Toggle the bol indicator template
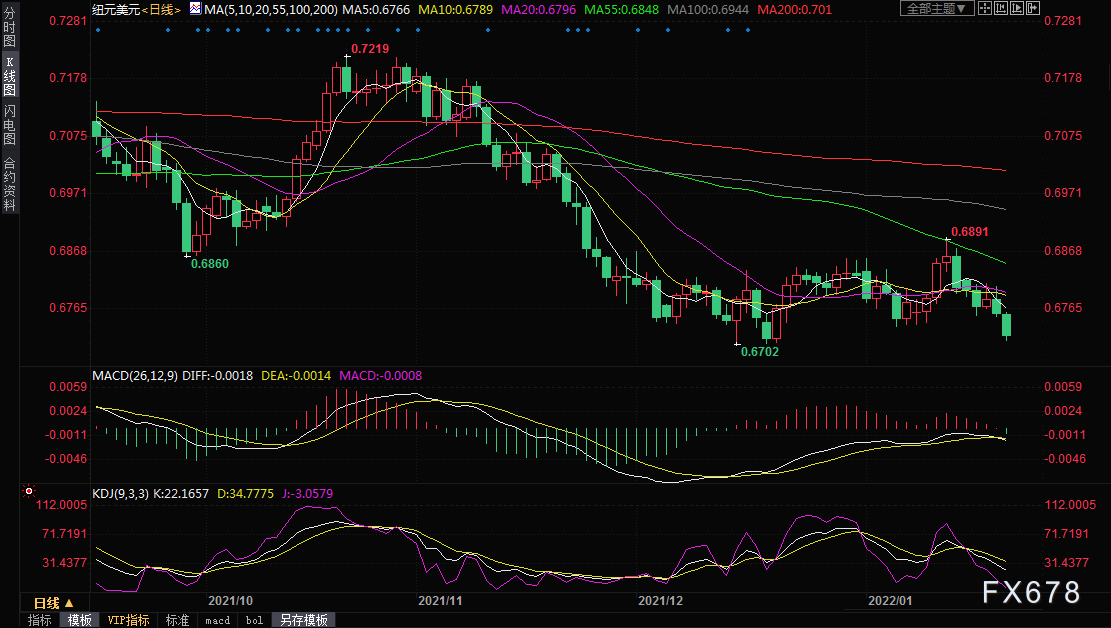The image size is (1111, 628). (254, 620)
